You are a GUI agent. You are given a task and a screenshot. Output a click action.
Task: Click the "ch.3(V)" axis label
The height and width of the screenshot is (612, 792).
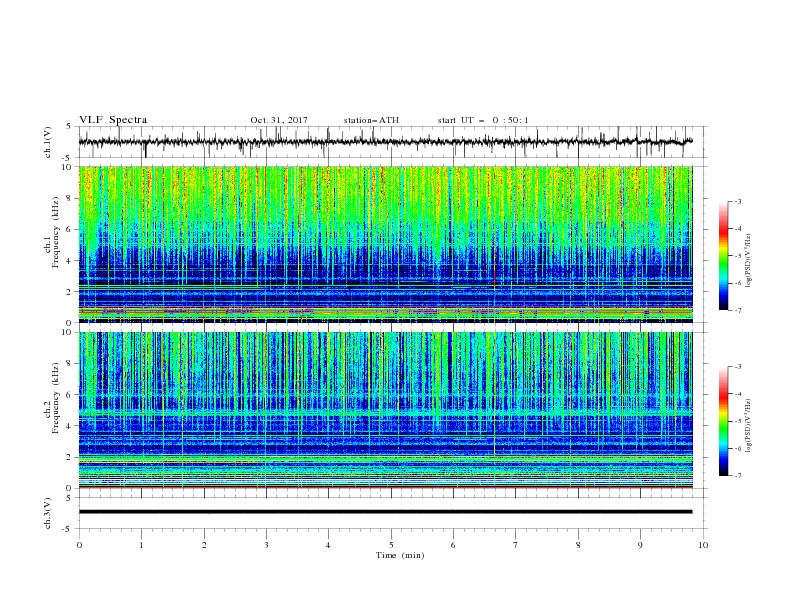48,513
